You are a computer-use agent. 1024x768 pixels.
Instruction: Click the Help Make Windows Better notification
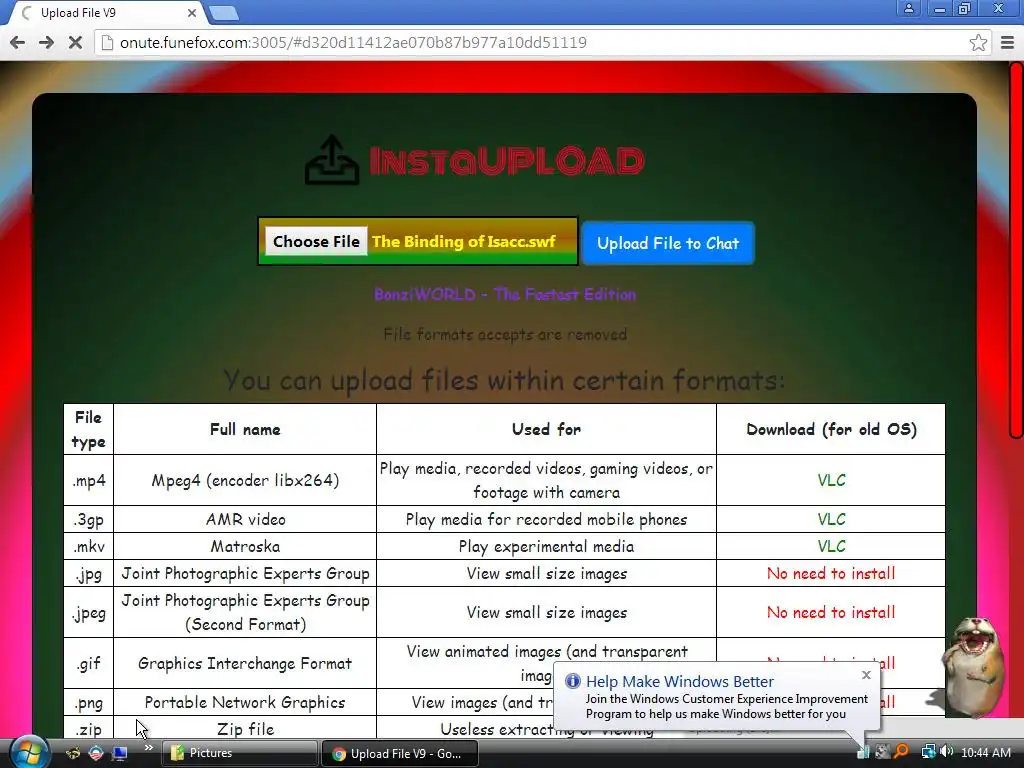click(x=716, y=696)
